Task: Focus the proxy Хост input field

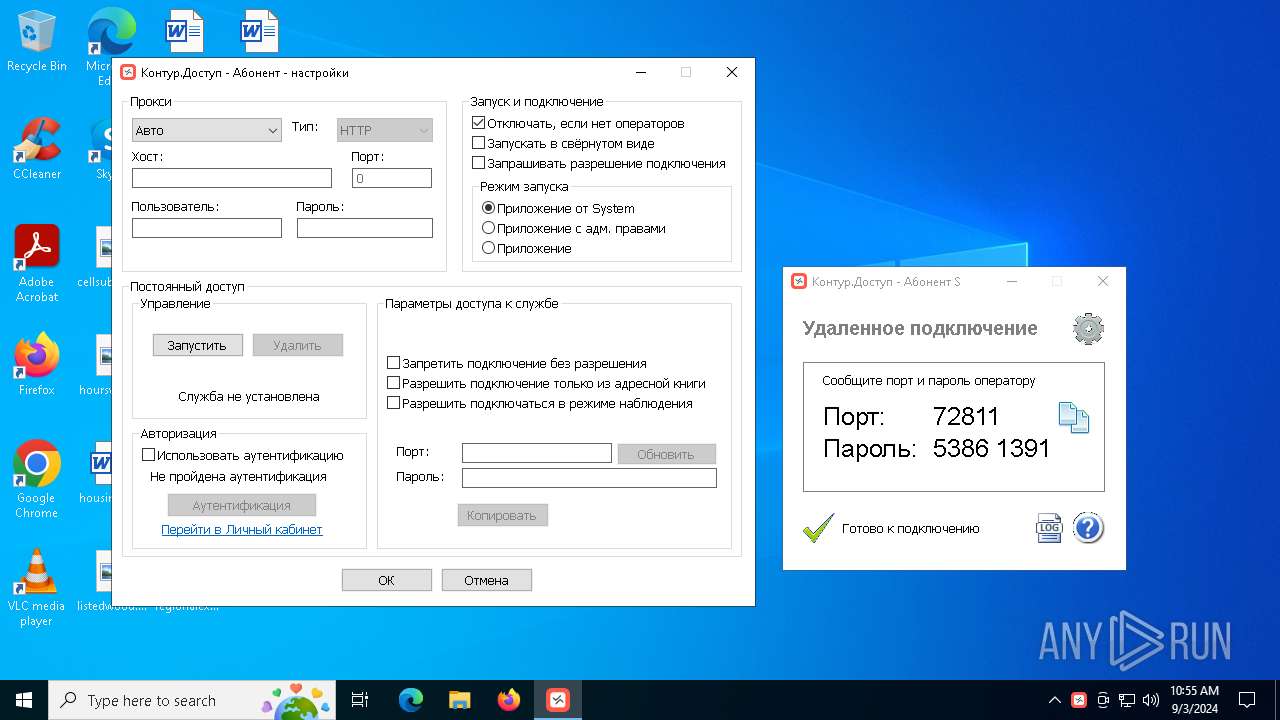Action: coord(232,178)
